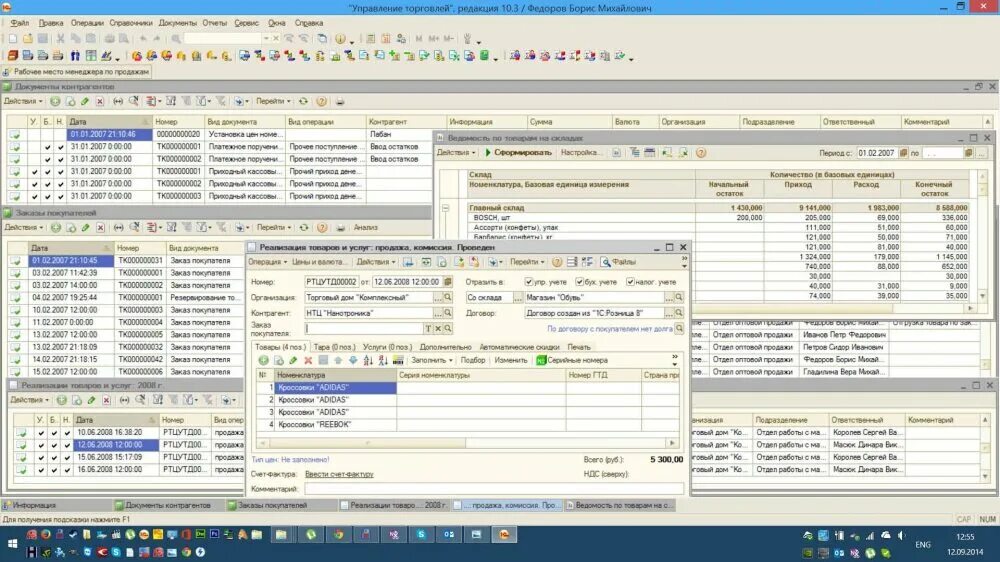Screen dimensions: 1000x562
Task: Sort ascending icon in the goods table toolbar
Action: [368, 360]
